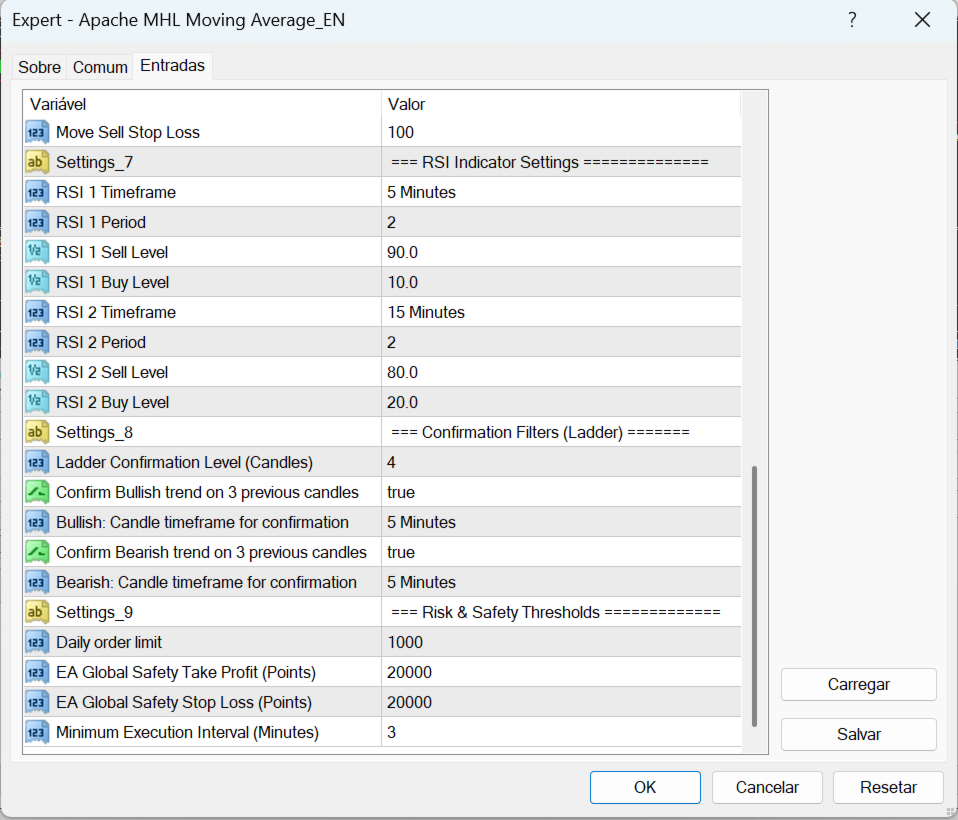The image size is (958, 820).
Task: Open Bearish candle timeframe value 5 Minutes
Action: 561,582
